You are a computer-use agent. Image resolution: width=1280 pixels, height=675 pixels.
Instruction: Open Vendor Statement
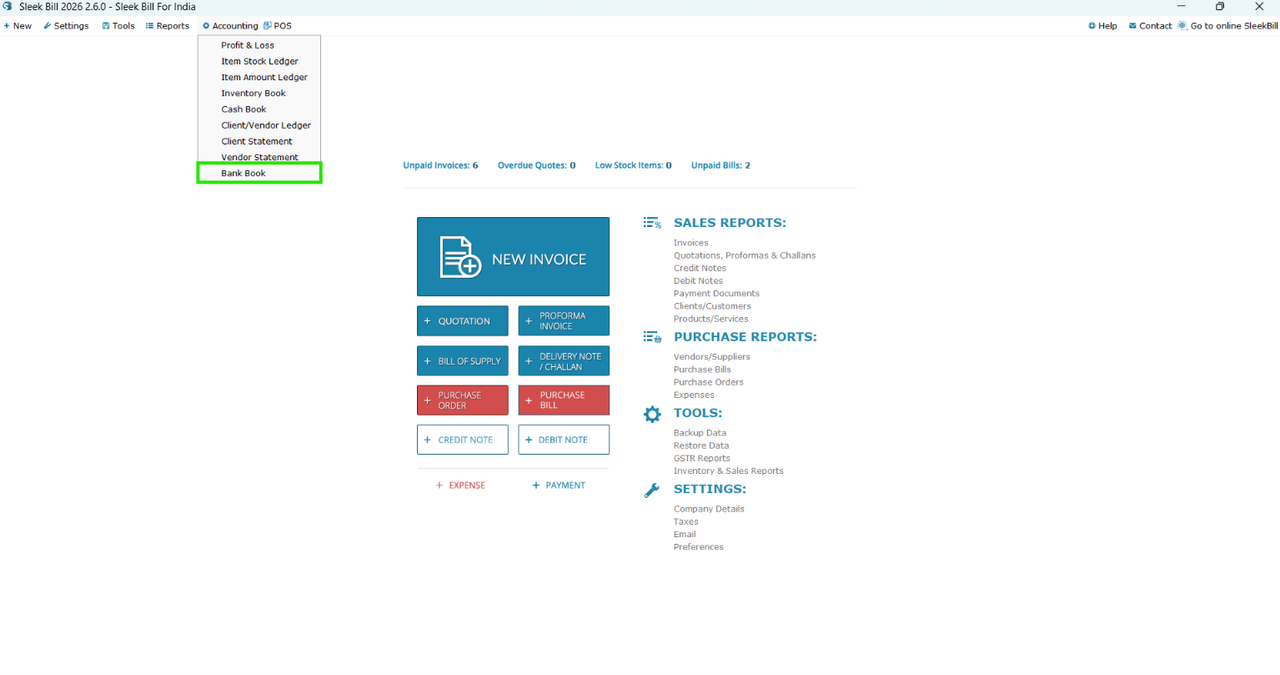259,157
